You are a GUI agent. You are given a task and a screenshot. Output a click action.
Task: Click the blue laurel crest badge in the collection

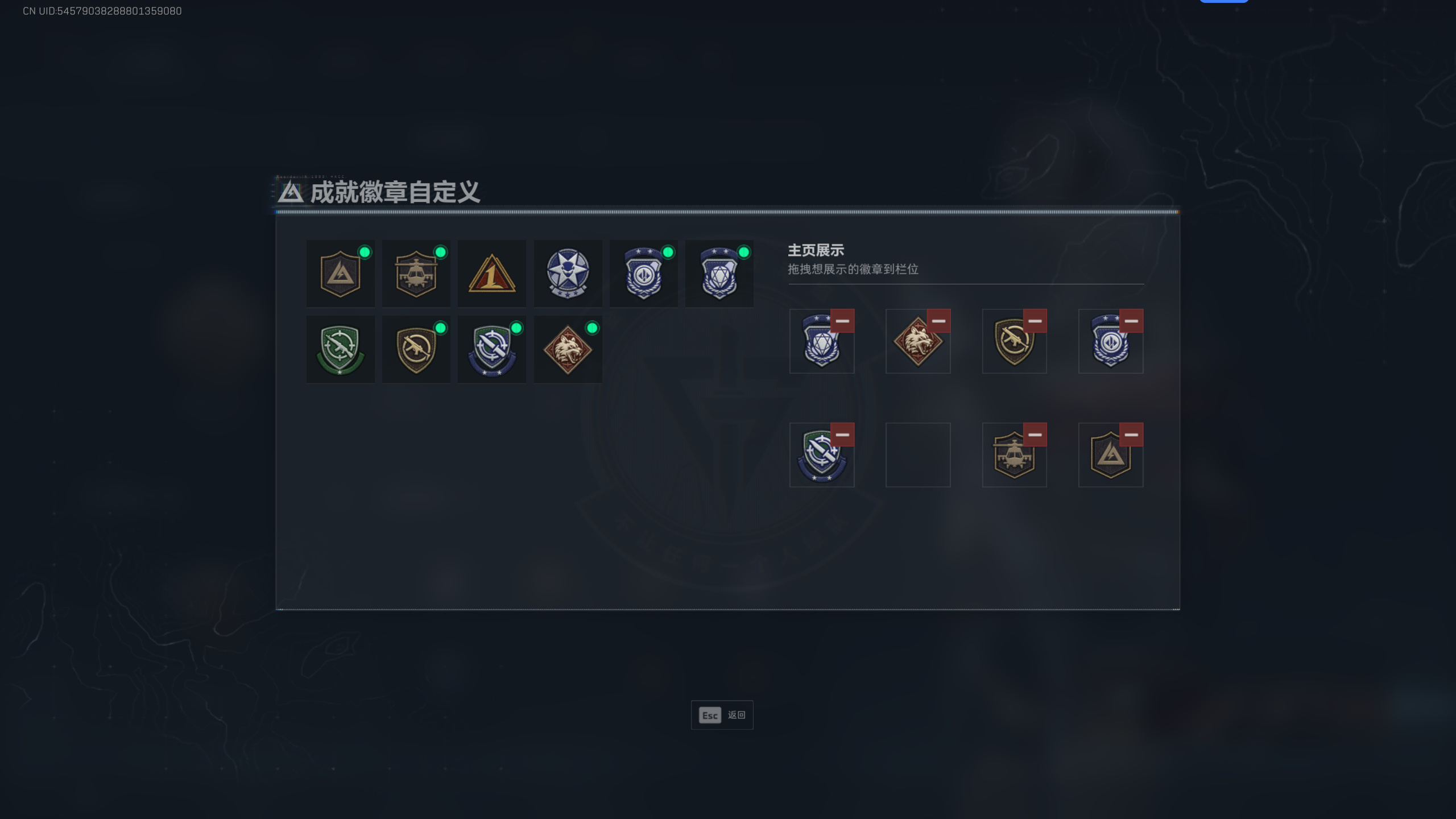pyautogui.click(x=643, y=274)
